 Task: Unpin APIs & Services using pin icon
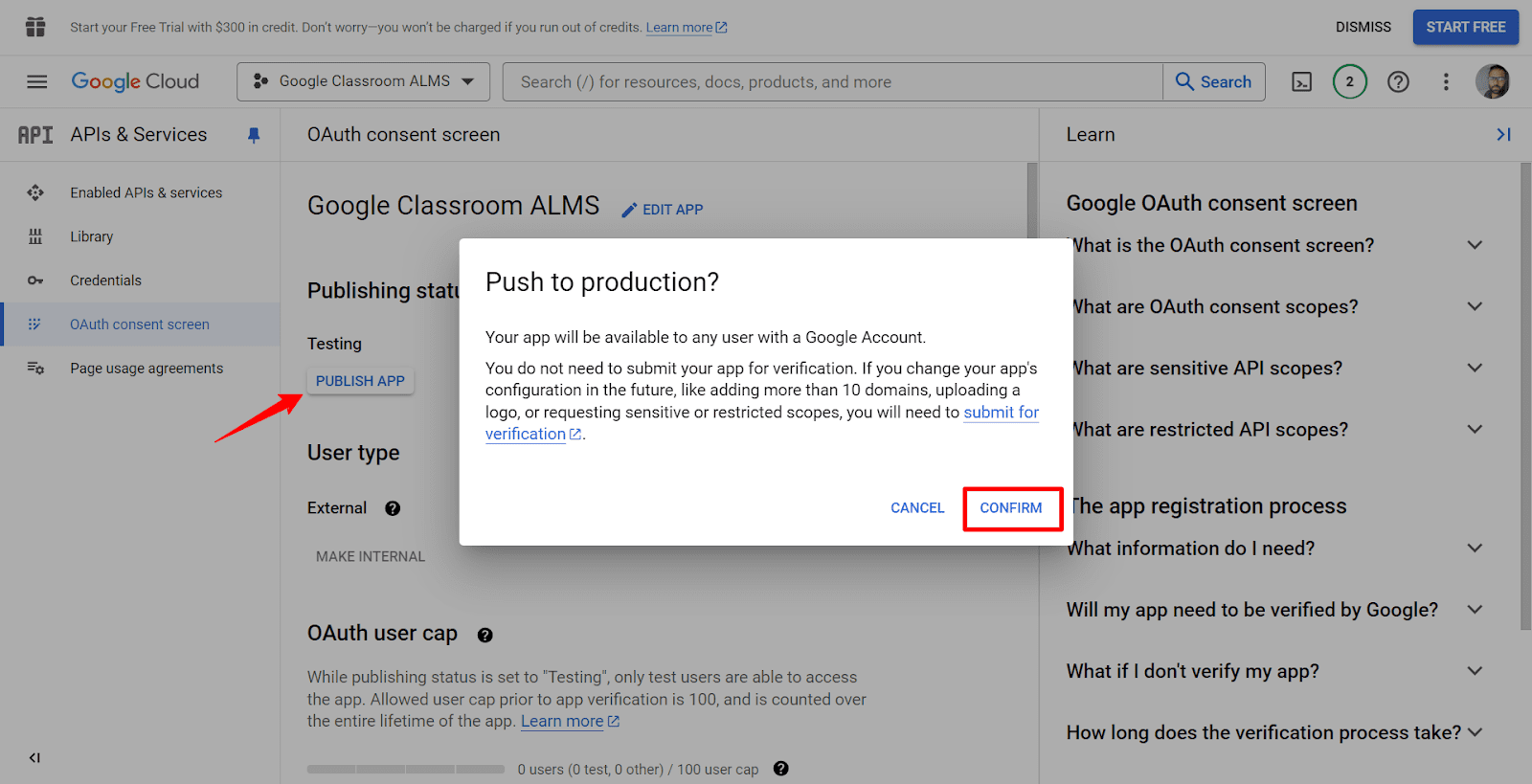click(x=254, y=135)
